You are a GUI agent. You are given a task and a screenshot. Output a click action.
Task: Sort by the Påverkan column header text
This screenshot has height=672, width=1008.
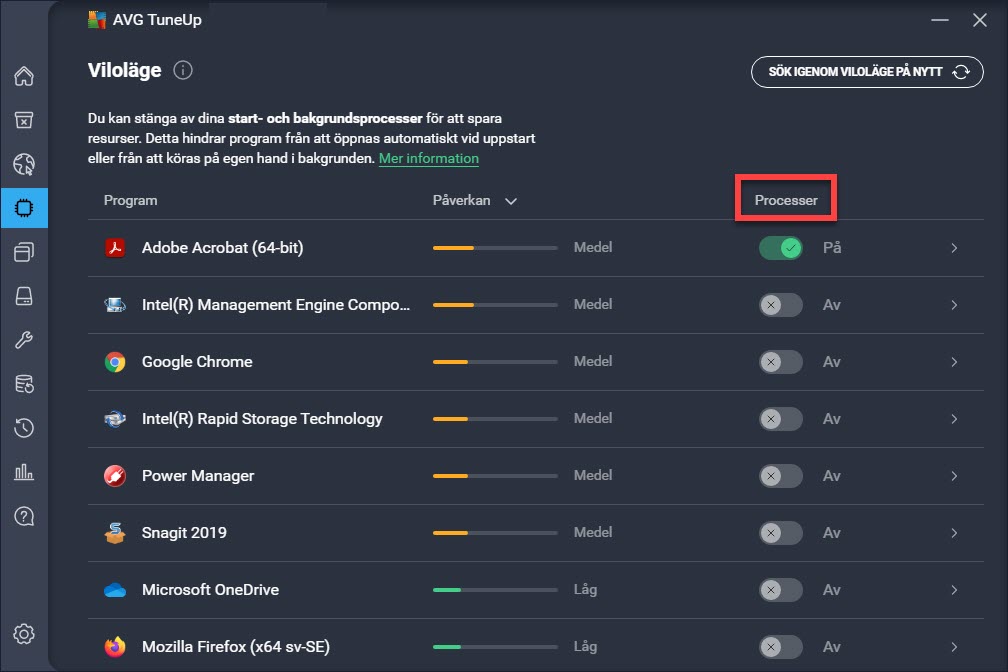point(462,201)
